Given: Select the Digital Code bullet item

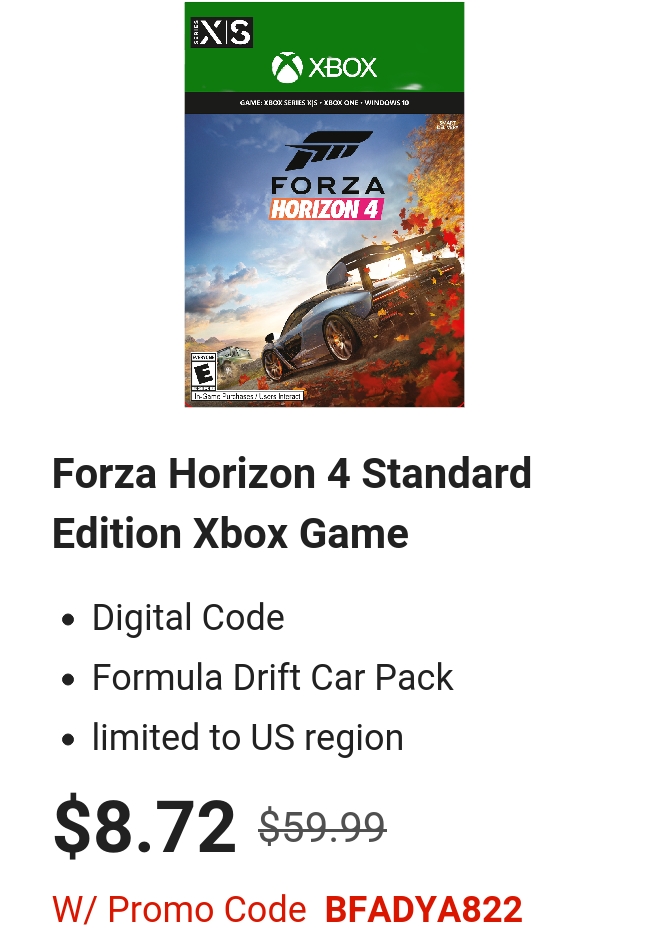Looking at the screenshot, I should coord(188,617).
